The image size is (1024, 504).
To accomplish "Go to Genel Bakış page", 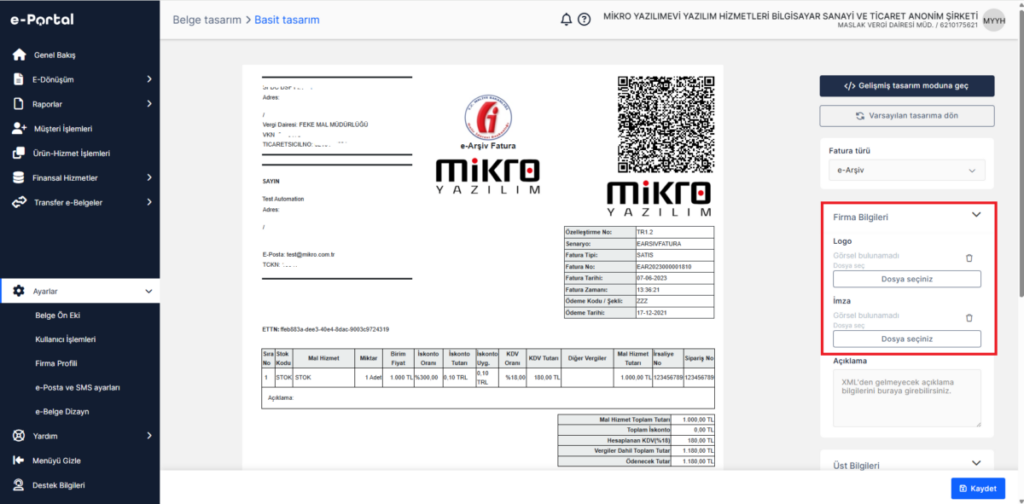I will [54, 55].
